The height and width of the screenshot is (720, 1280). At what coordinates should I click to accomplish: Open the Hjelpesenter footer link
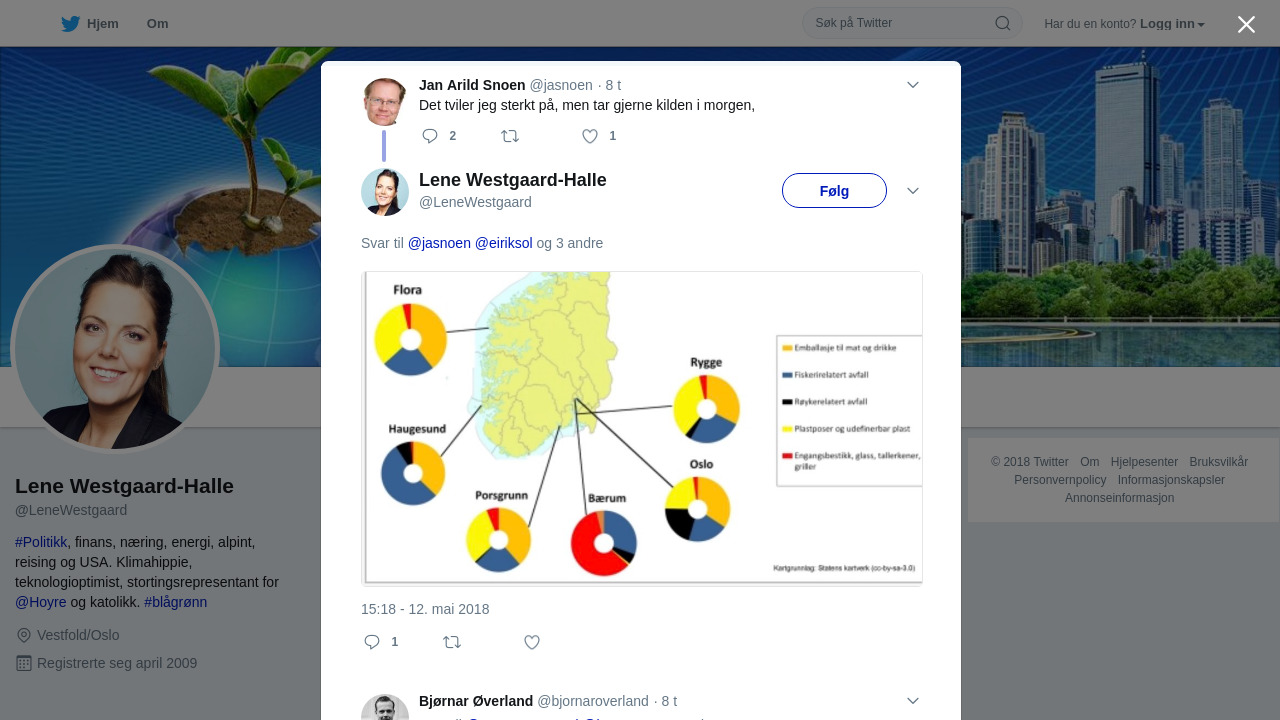pos(1144,462)
